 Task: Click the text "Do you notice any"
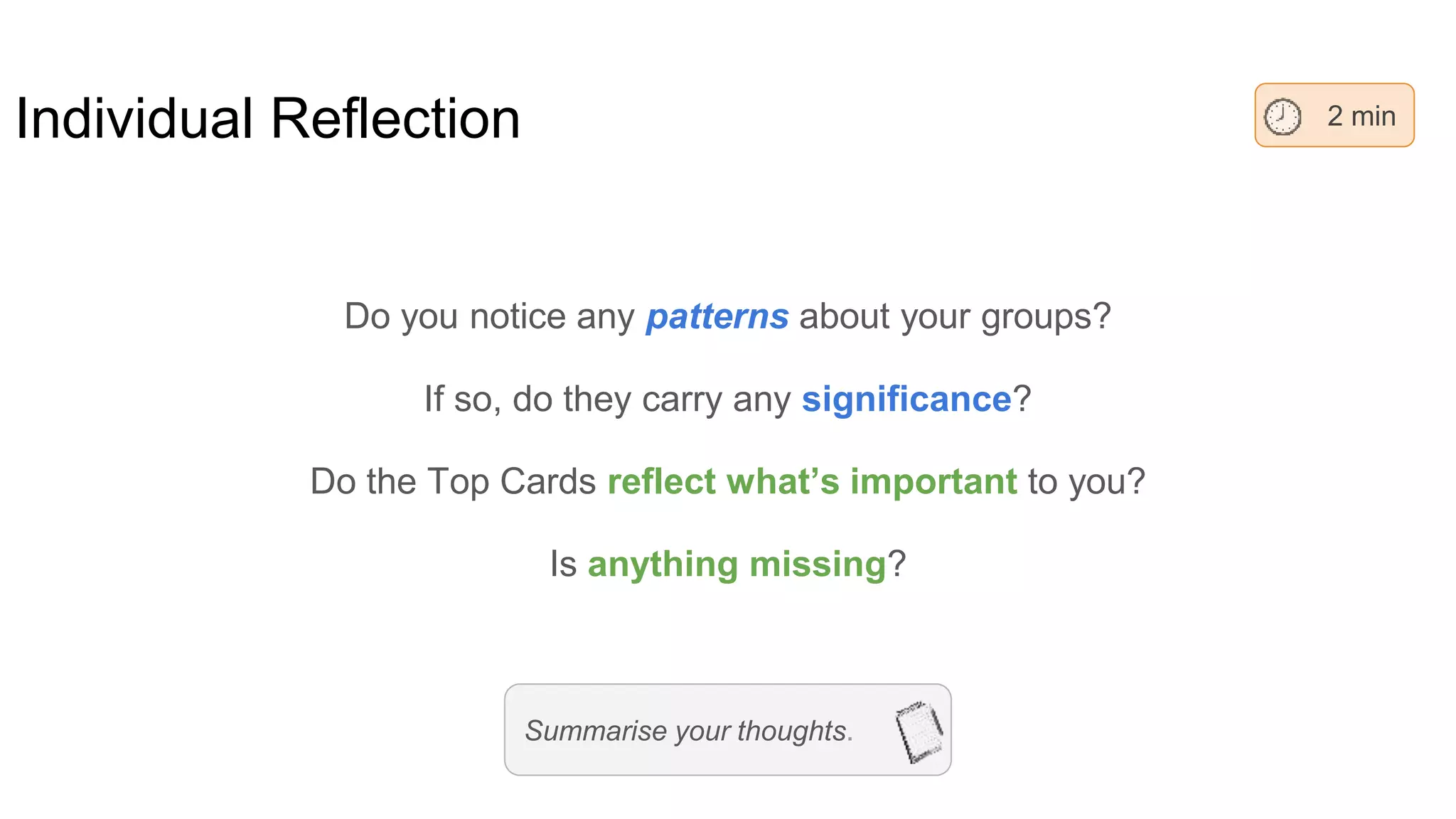point(489,317)
